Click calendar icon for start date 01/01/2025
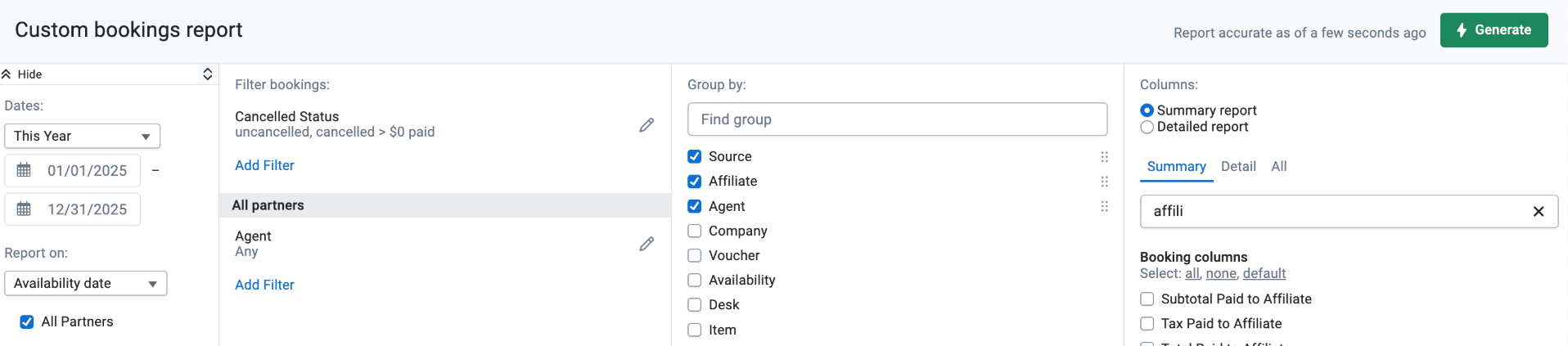The height and width of the screenshot is (346, 1568). point(25,171)
